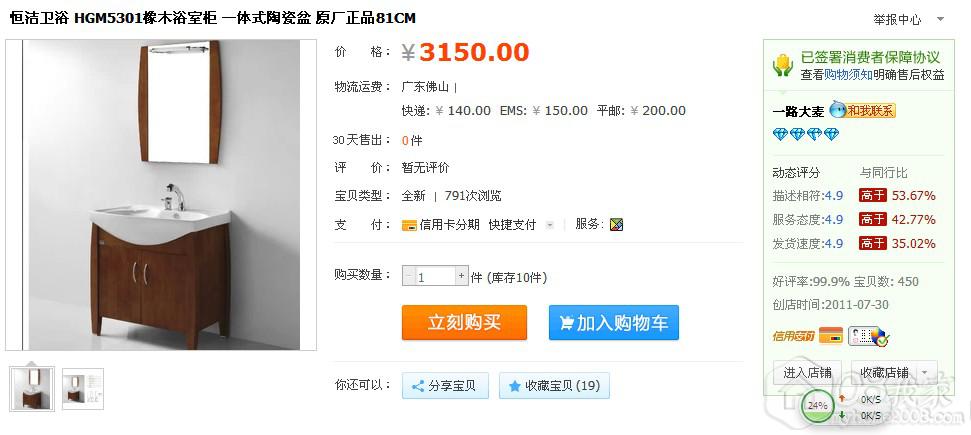The height and width of the screenshot is (435, 971).
Task: Click the seller's blue diamond rating icons
Action: coord(806,134)
